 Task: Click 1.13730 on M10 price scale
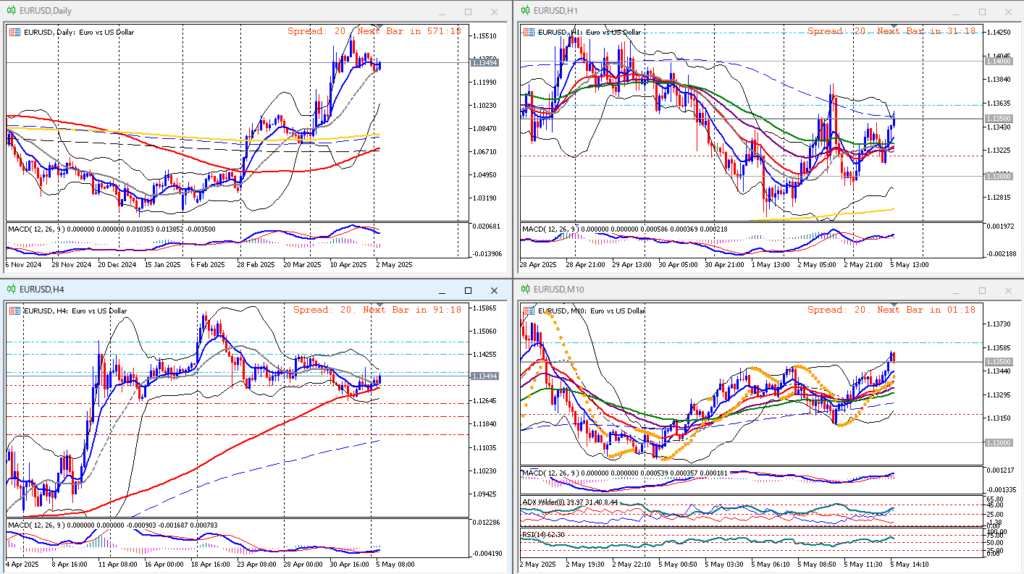pos(998,324)
